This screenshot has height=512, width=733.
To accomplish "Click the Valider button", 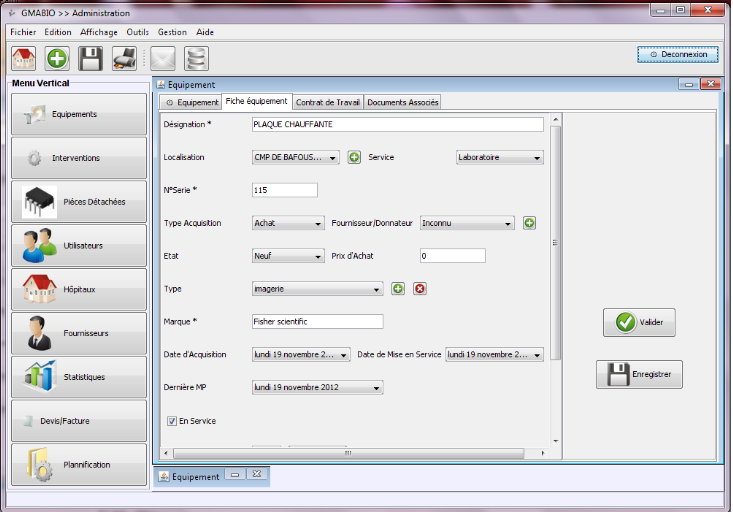I will point(639,322).
